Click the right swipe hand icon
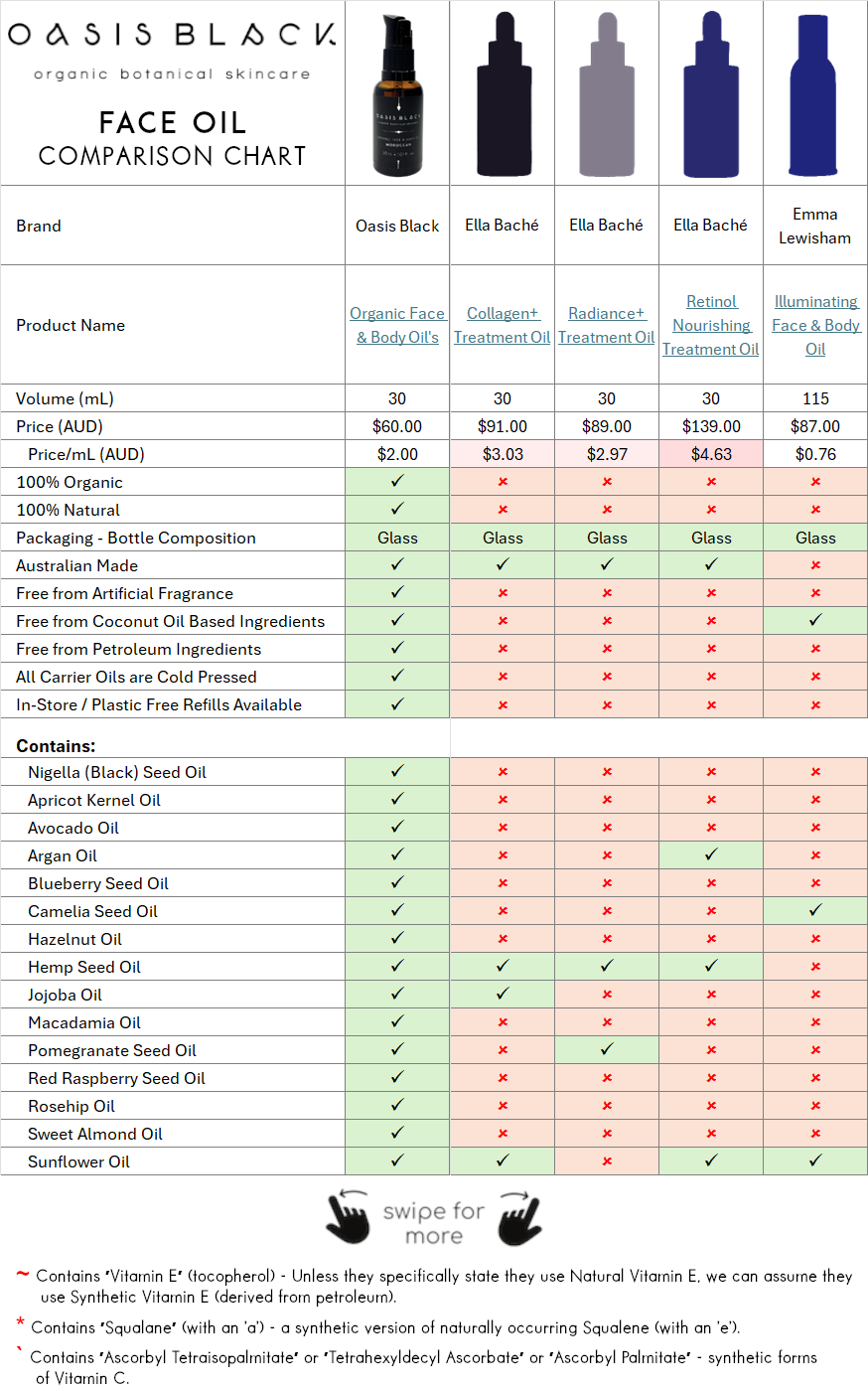 (519, 1217)
